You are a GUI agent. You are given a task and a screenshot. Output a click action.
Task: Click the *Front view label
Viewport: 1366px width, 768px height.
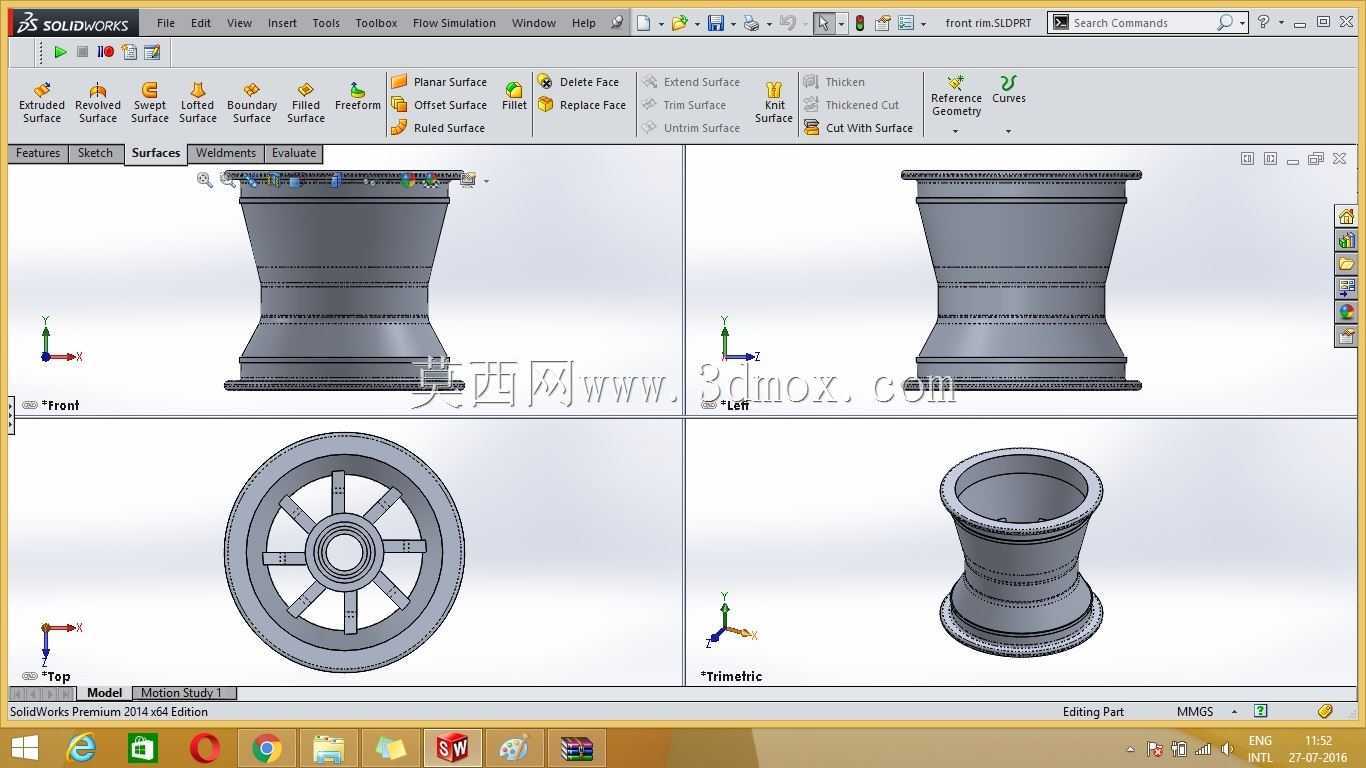coord(60,405)
